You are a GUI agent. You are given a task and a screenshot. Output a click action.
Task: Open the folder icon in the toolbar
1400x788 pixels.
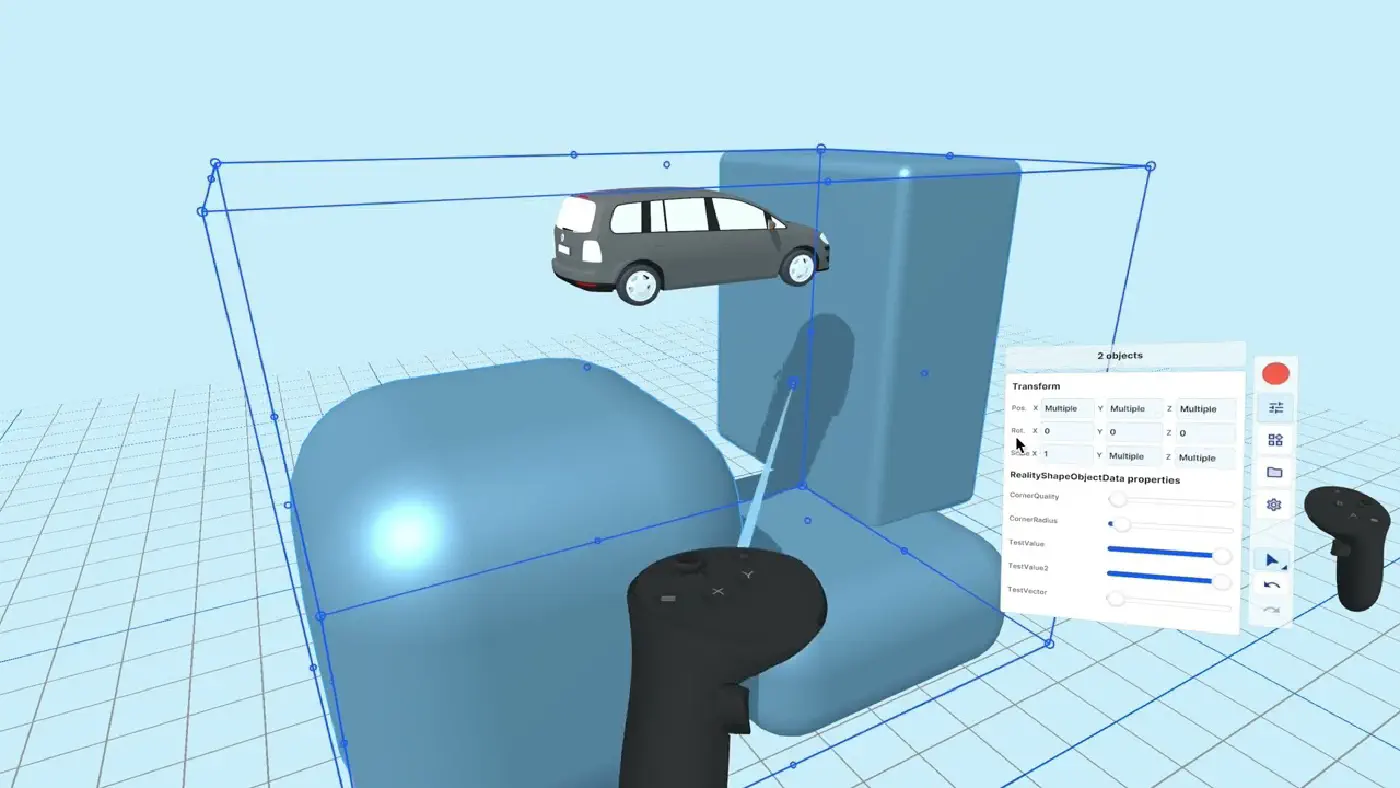coord(1275,472)
